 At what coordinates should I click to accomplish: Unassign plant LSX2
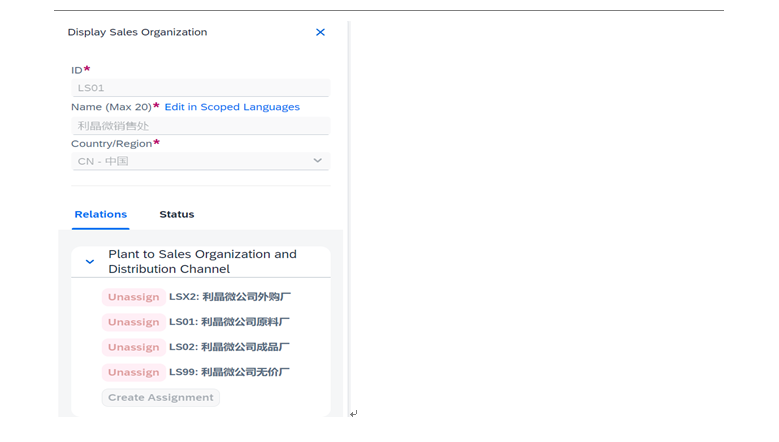[134, 297]
